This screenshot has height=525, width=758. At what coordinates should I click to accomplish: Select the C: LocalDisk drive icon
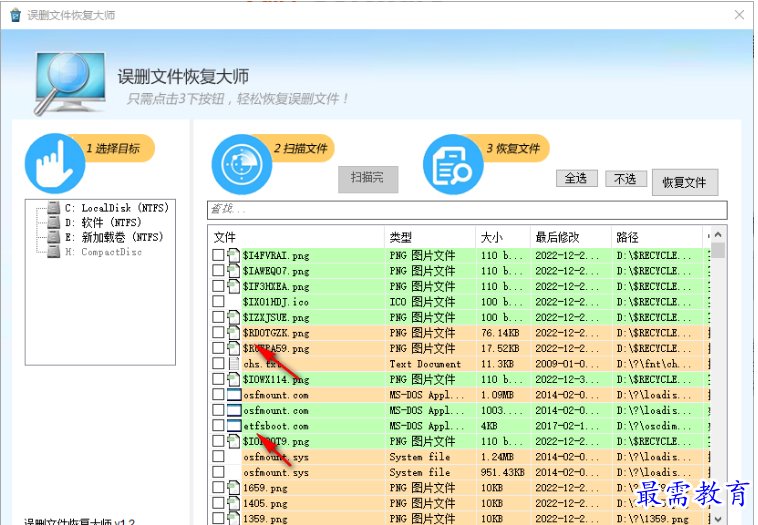[54, 208]
